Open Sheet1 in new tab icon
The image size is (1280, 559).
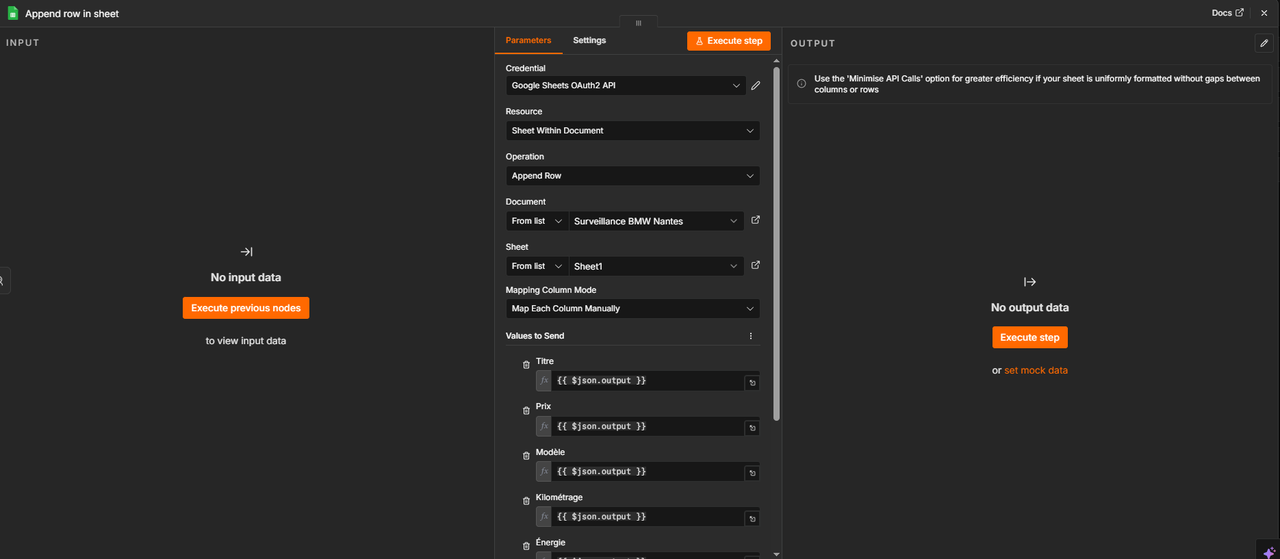pos(755,265)
